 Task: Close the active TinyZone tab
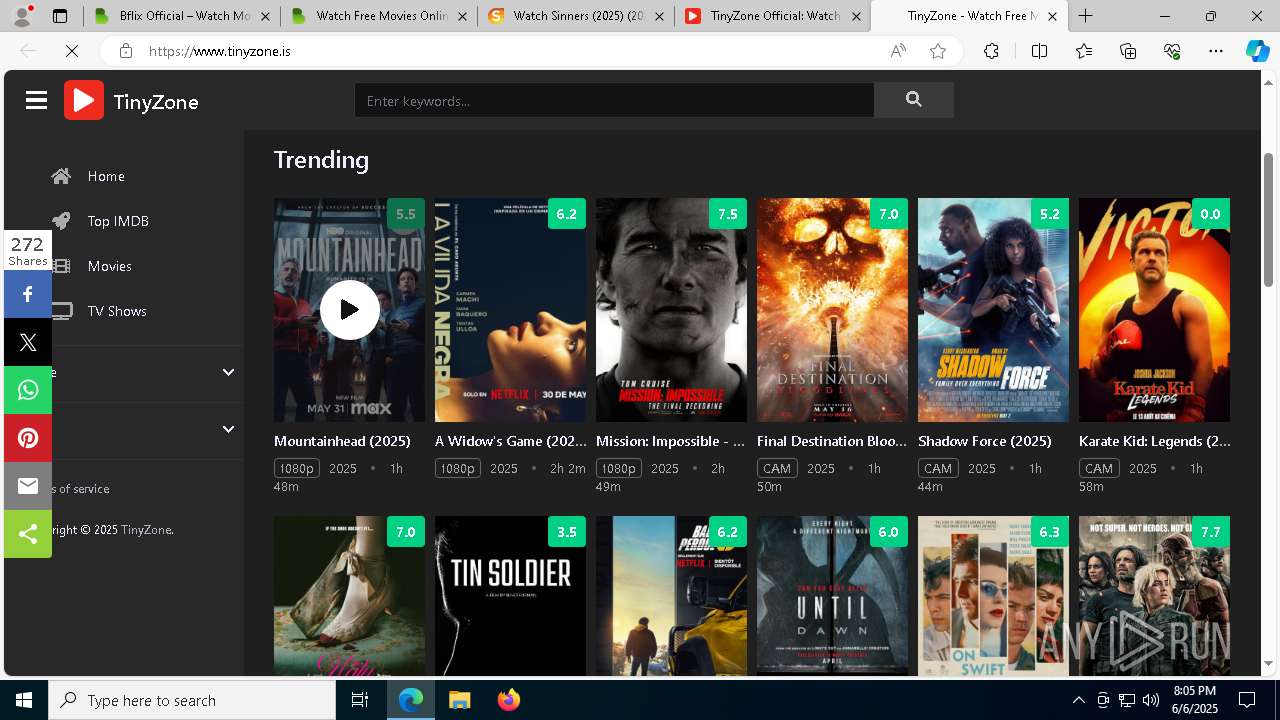[1052, 16]
